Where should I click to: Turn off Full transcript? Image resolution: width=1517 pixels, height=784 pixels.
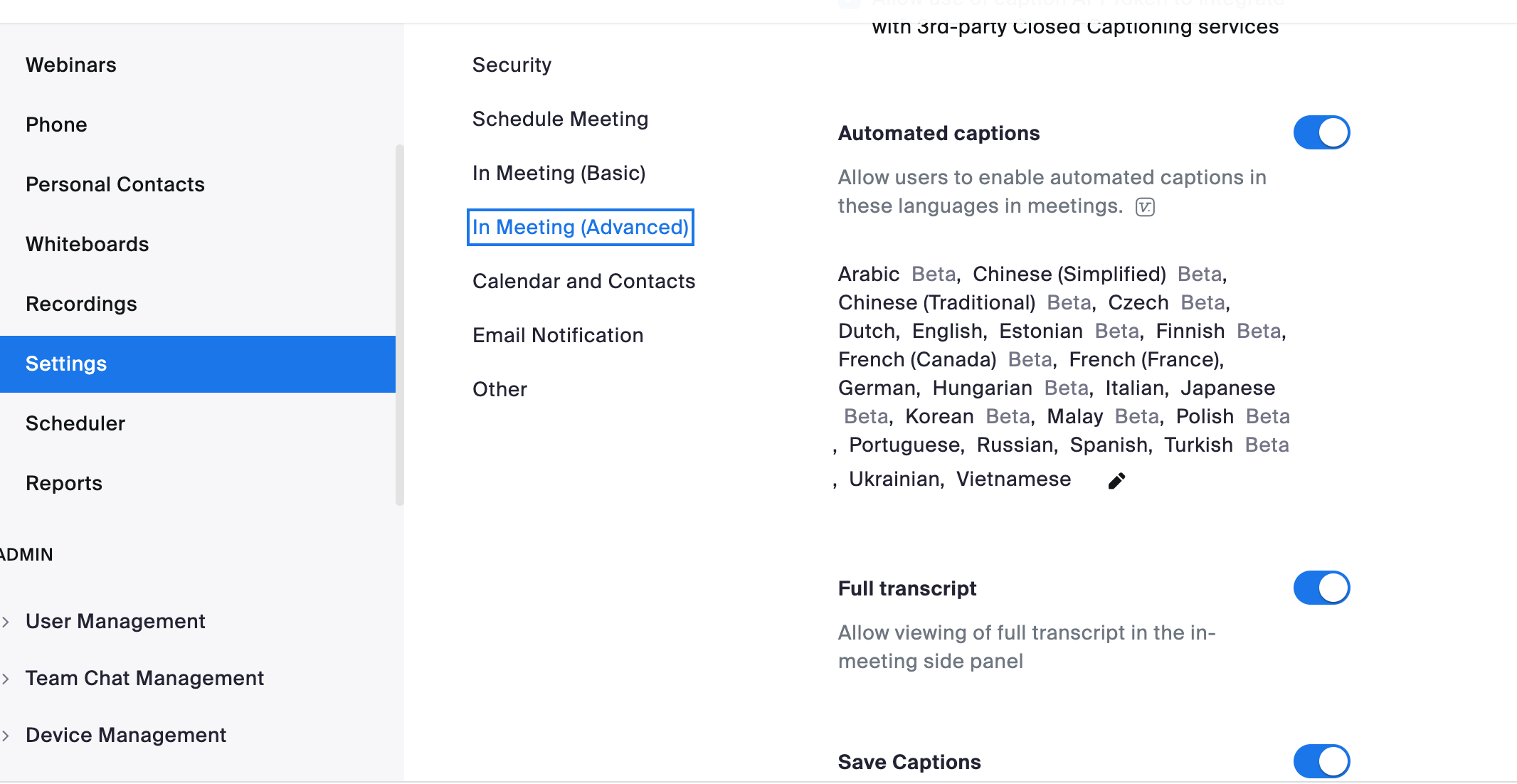click(x=1321, y=588)
